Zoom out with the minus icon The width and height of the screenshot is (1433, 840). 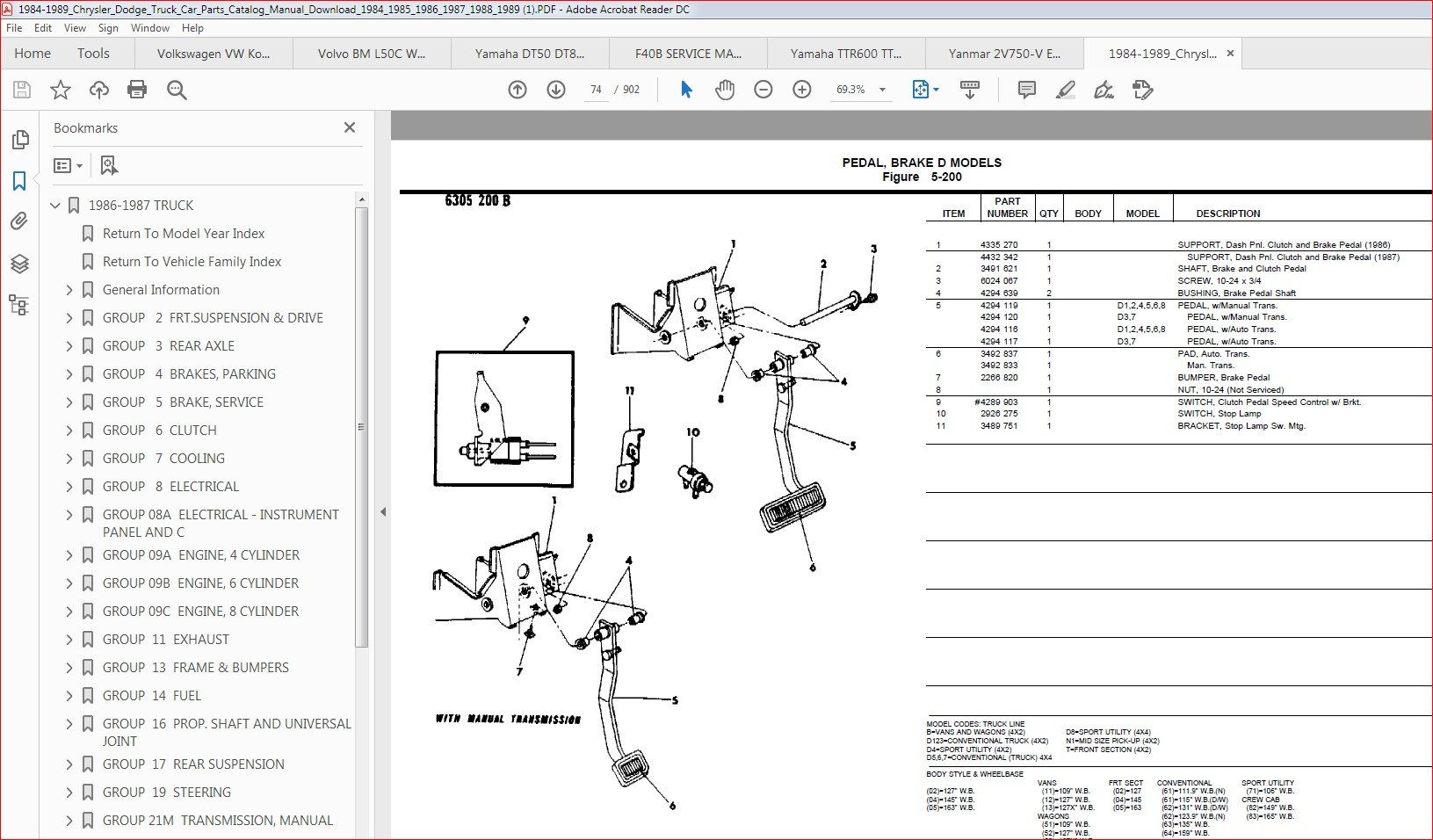764,90
